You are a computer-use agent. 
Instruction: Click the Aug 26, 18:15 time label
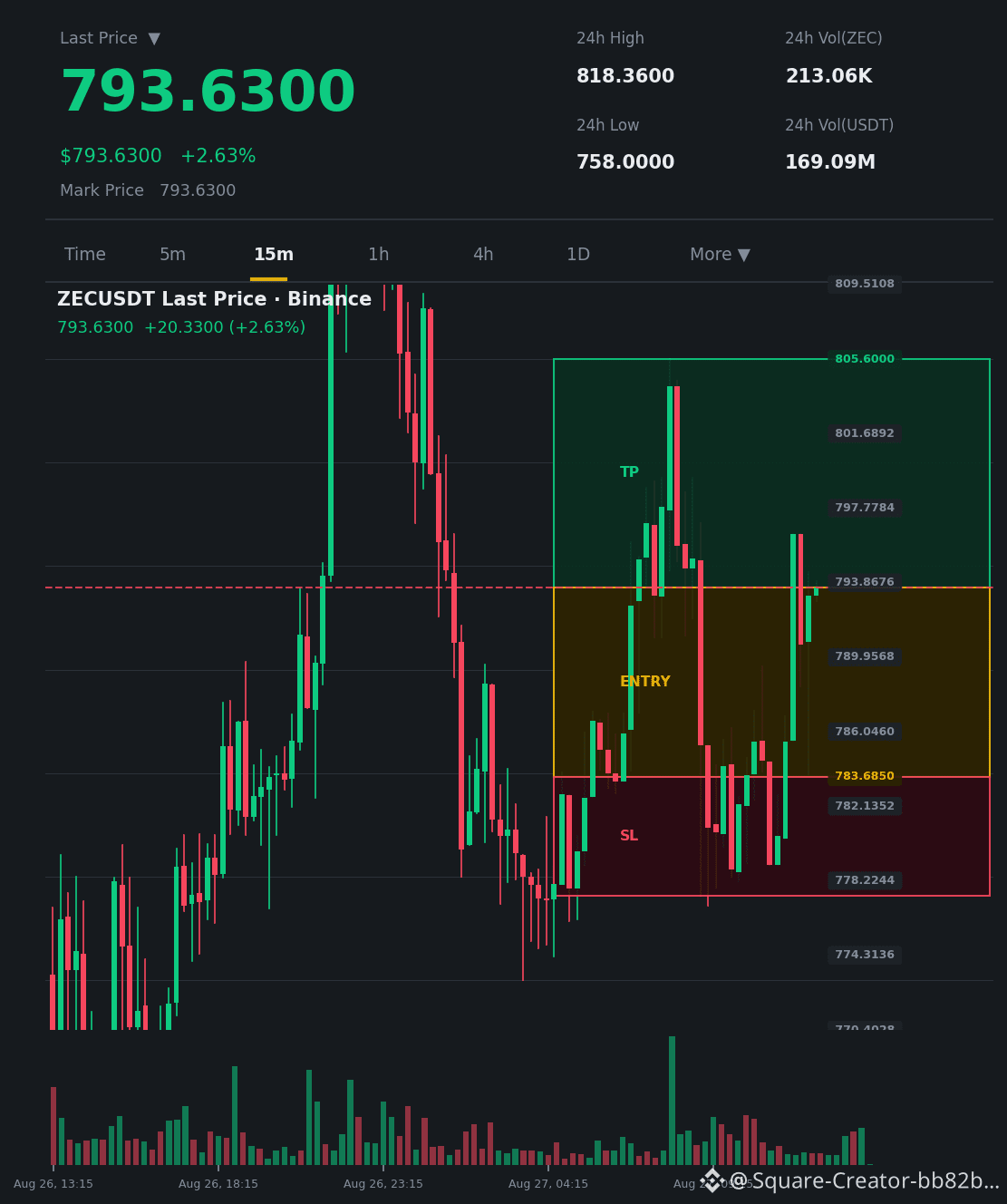coord(218,1184)
